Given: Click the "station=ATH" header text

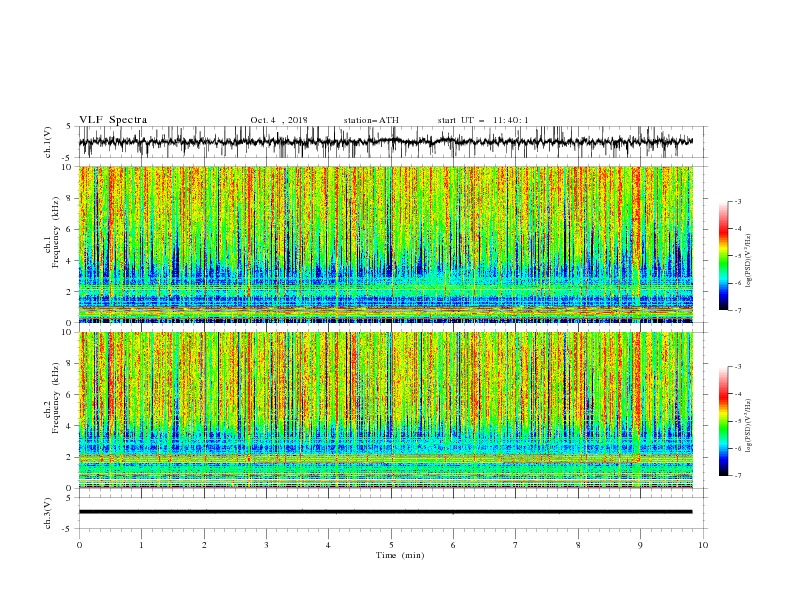Looking at the screenshot, I should [x=371, y=120].
